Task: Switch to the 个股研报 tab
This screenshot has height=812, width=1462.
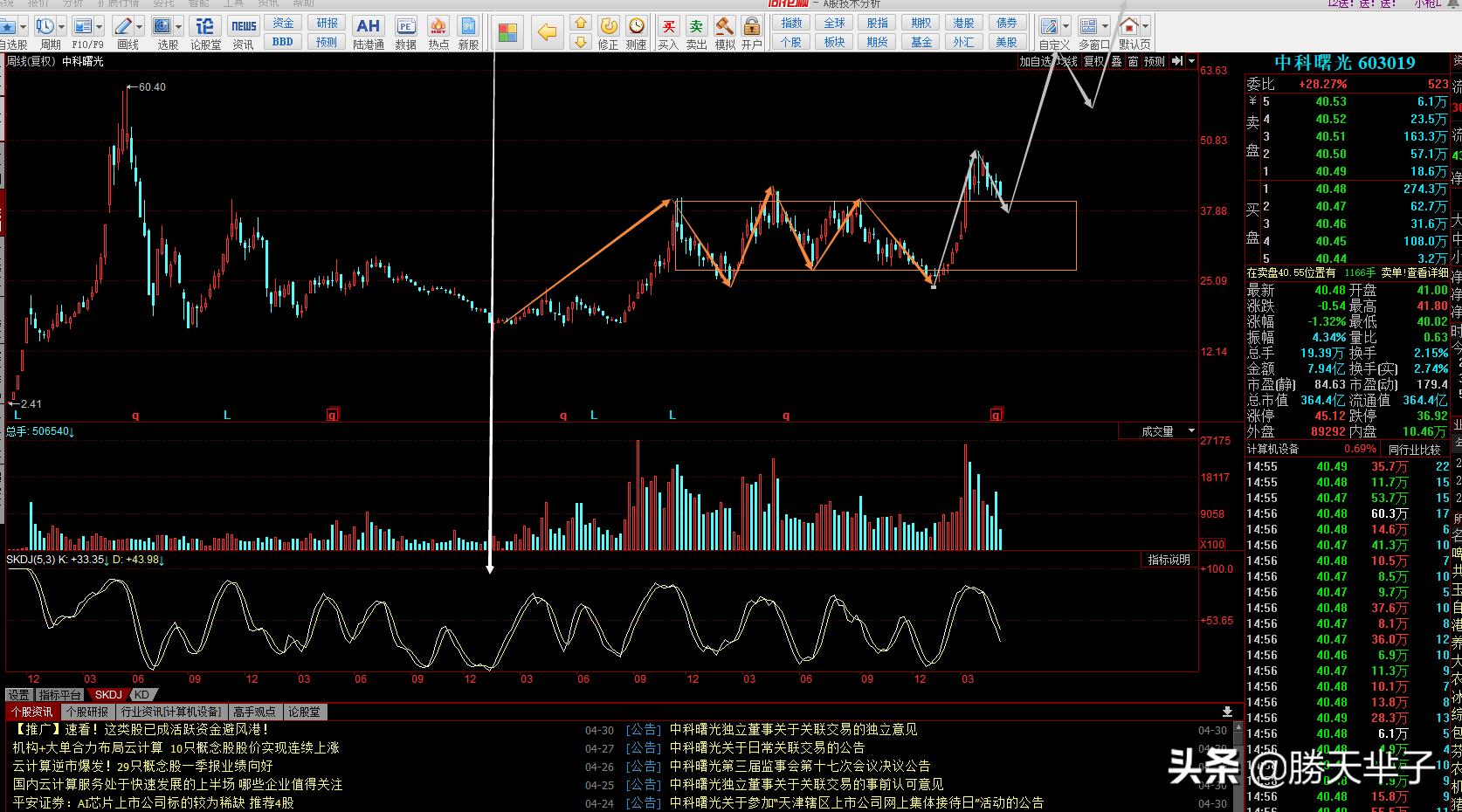Action: pyautogui.click(x=87, y=712)
